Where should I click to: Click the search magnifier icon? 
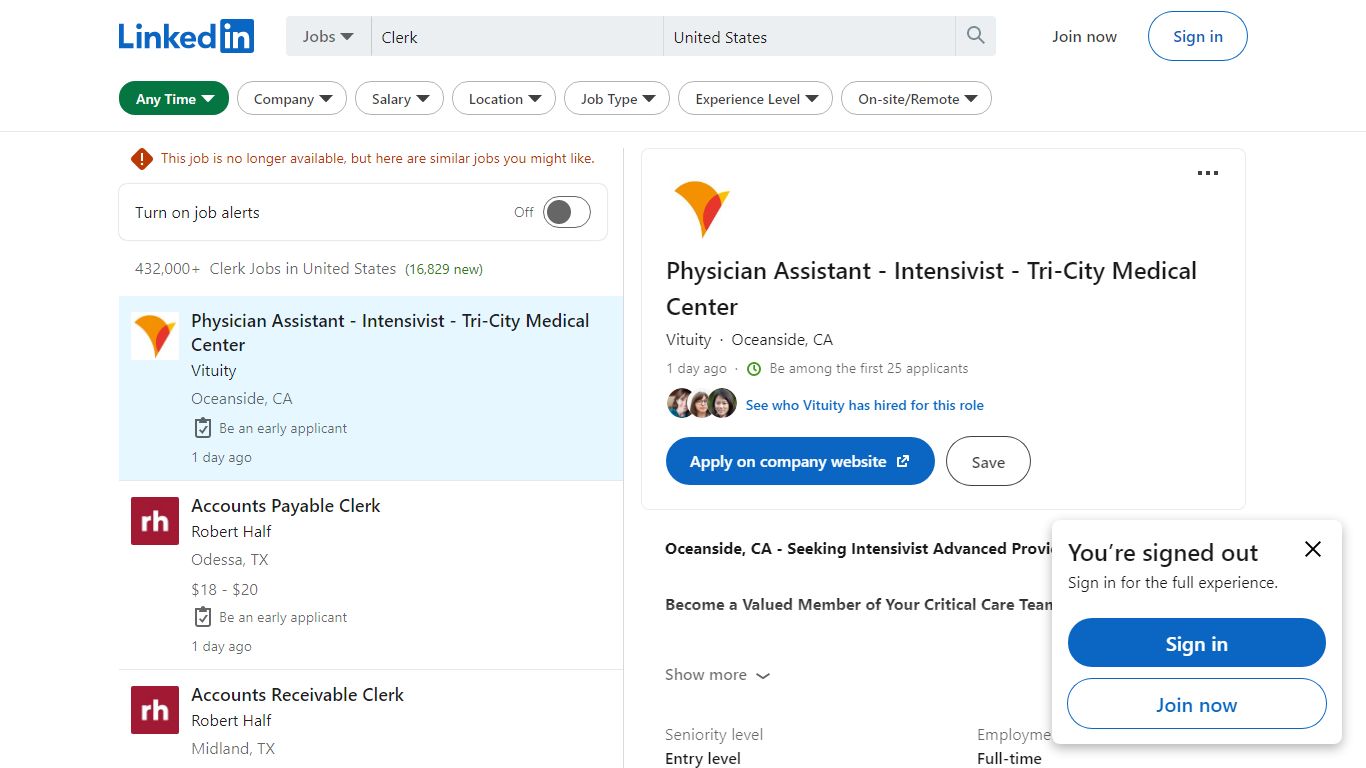click(976, 36)
